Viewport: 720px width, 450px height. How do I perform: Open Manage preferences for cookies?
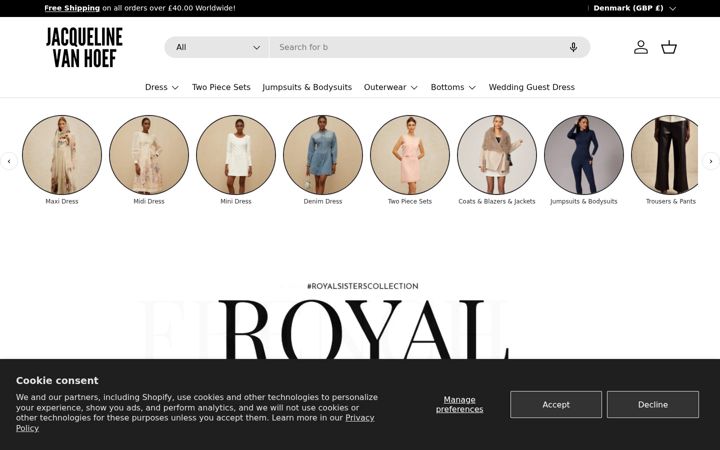coord(459,405)
